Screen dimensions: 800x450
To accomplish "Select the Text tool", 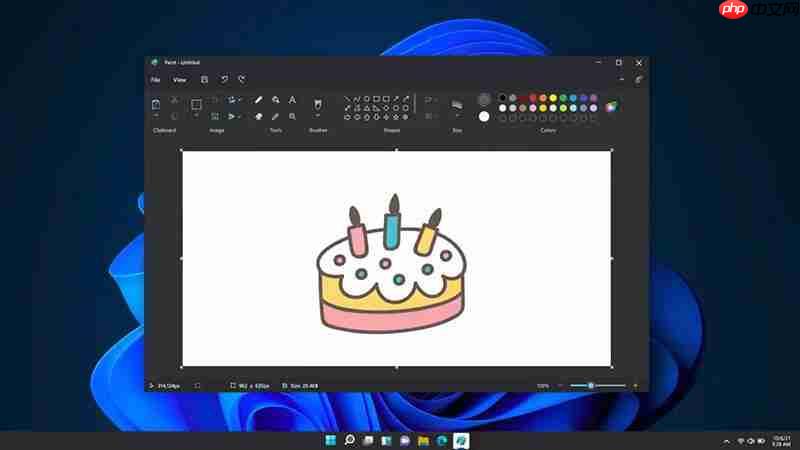I will click(x=292, y=100).
